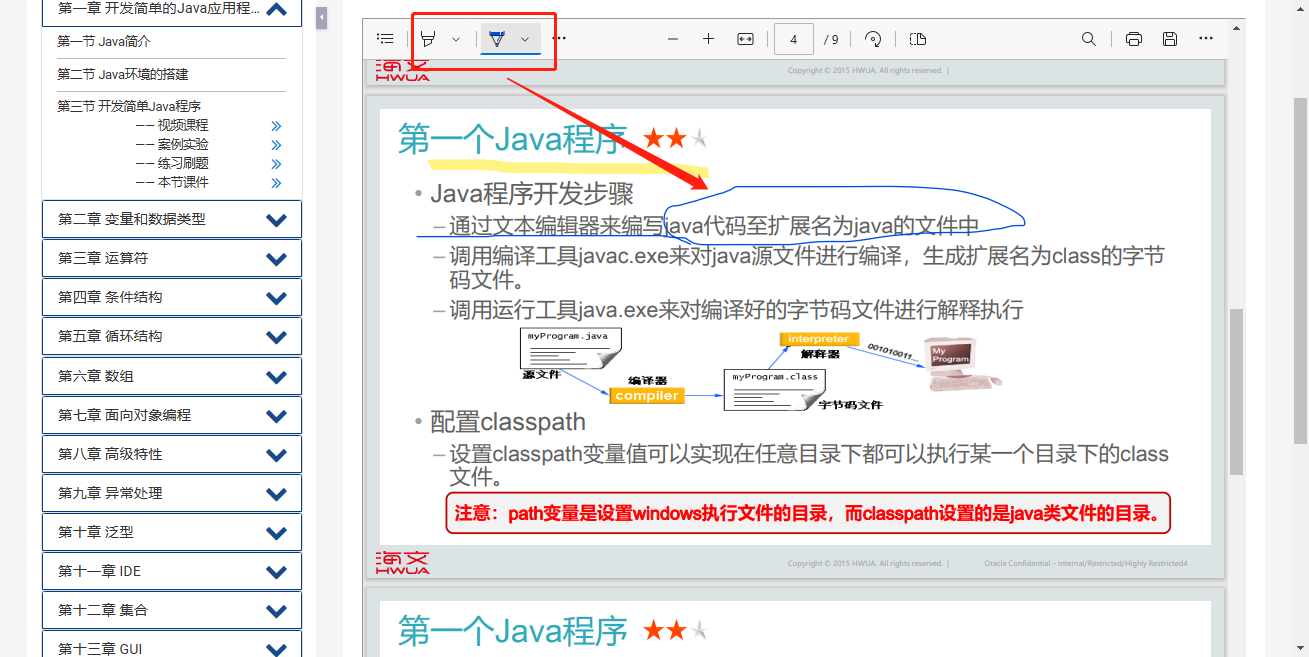Open section 第二节 Java环境的搭建

click(x=123, y=74)
